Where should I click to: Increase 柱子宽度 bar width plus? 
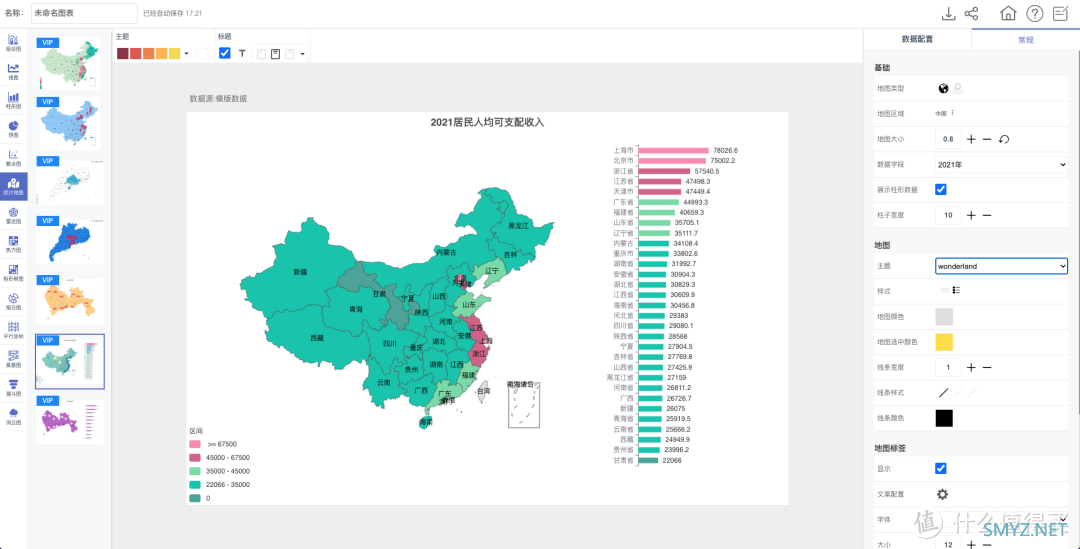(x=971, y=216)
